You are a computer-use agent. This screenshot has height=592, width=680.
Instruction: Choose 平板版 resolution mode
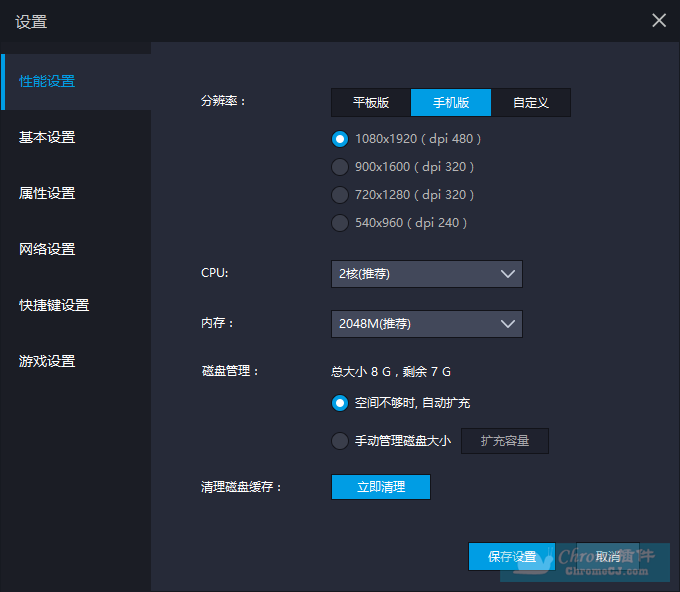tap(371, 102)
